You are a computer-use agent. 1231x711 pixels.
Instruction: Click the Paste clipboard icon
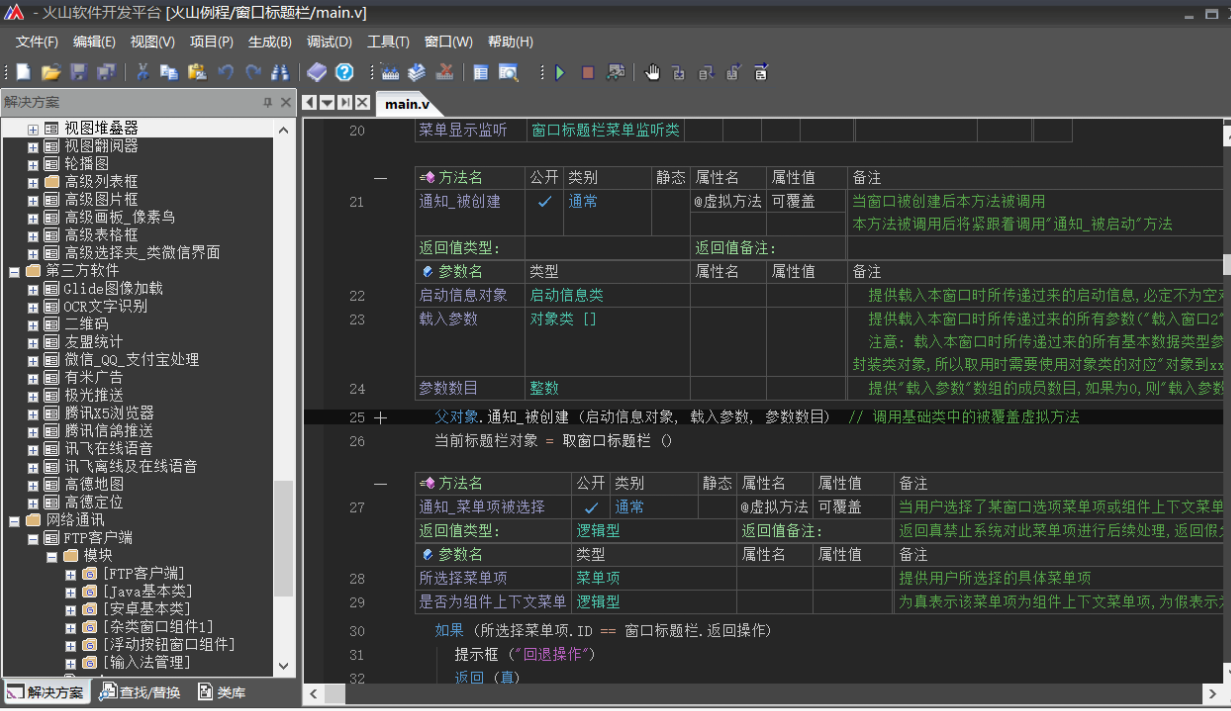point(197,72)
